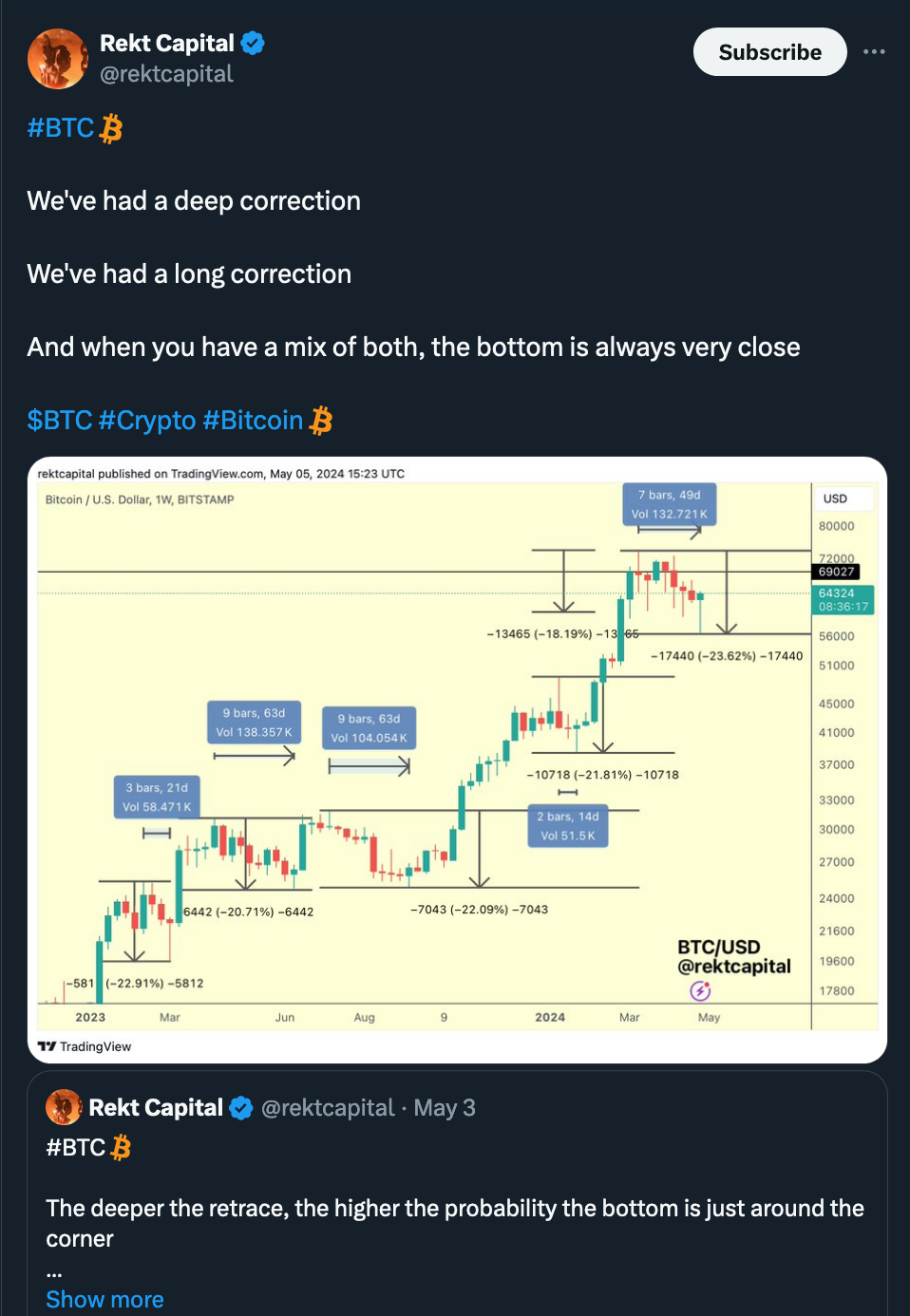This screenshot has height=1316, width=910.
Task: Open the @rektcapital handle link
Action: pos(166,74)
